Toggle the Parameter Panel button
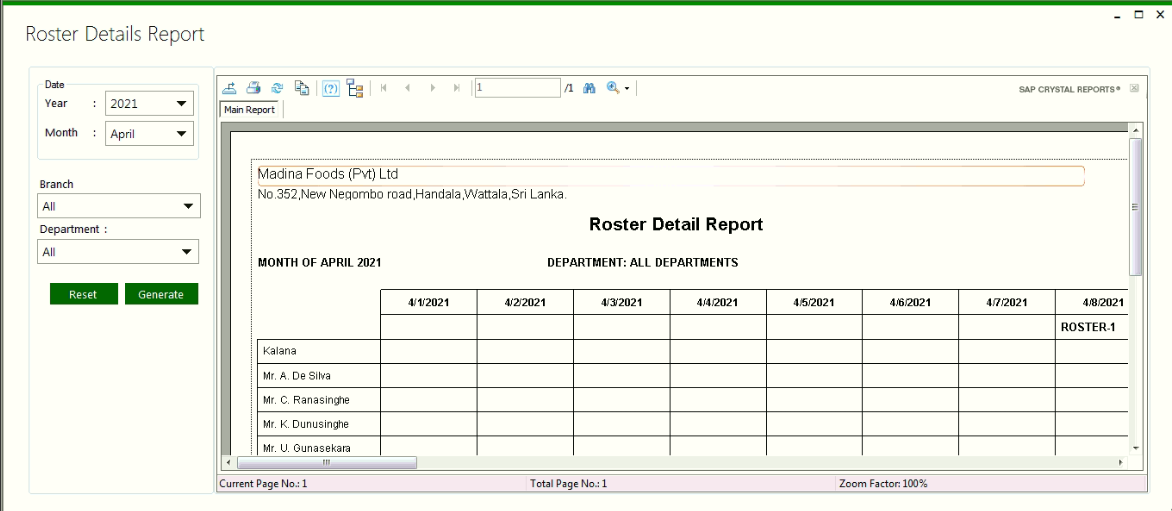This screenshot has height=511, width=1172. 331,88
